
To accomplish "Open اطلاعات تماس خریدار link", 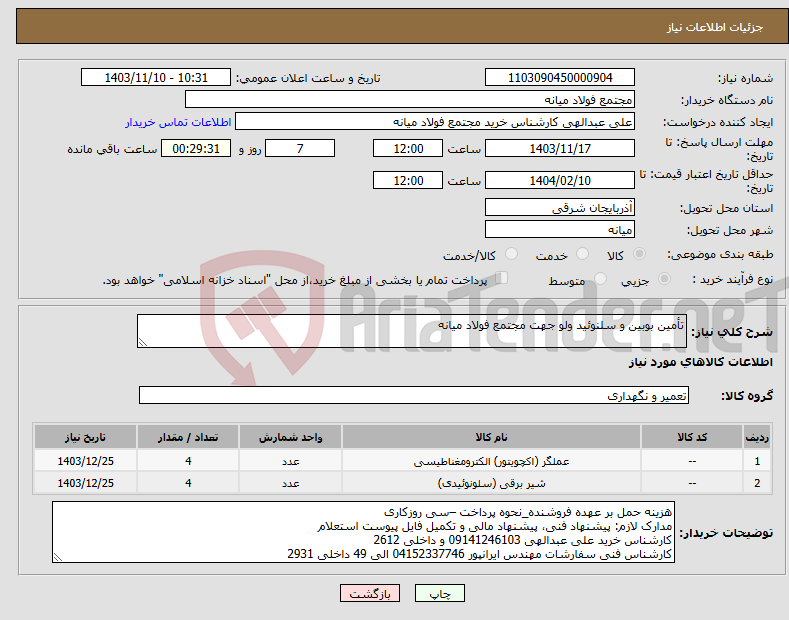I will 178,122.
